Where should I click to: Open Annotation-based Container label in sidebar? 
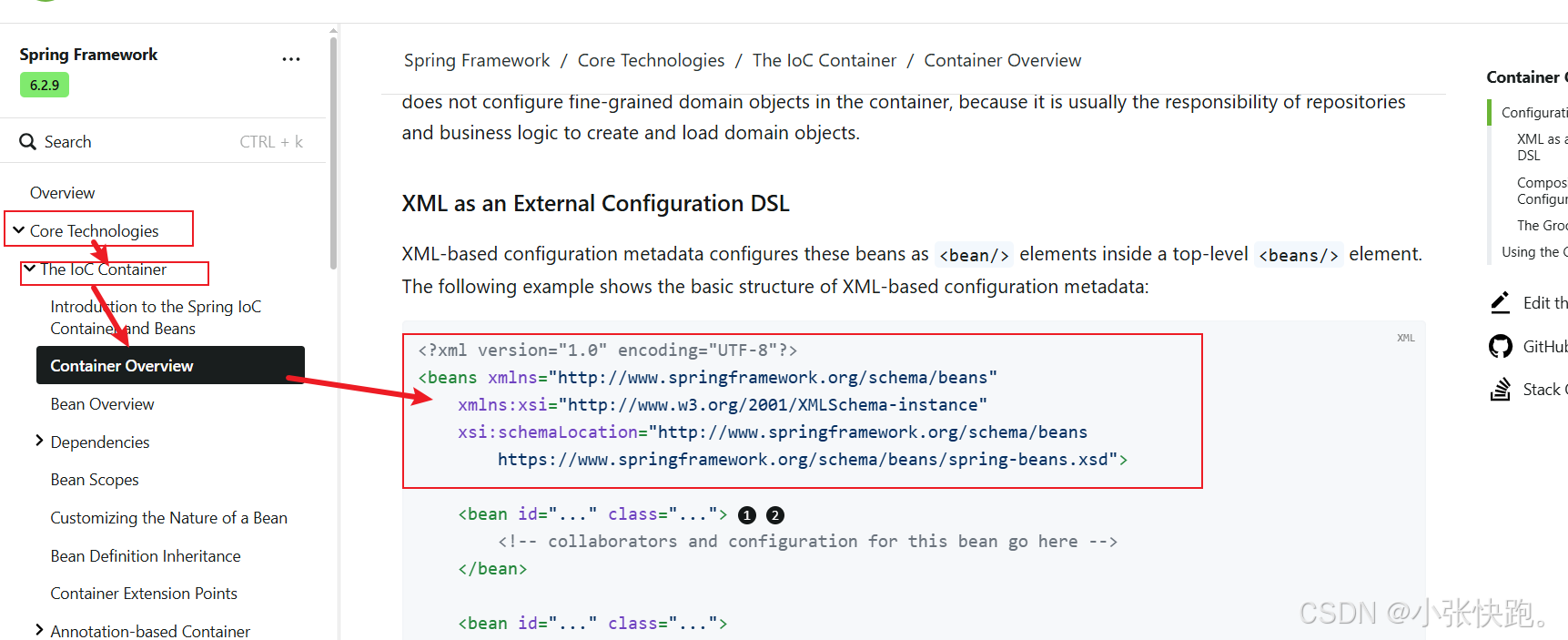tap(150, 631)
